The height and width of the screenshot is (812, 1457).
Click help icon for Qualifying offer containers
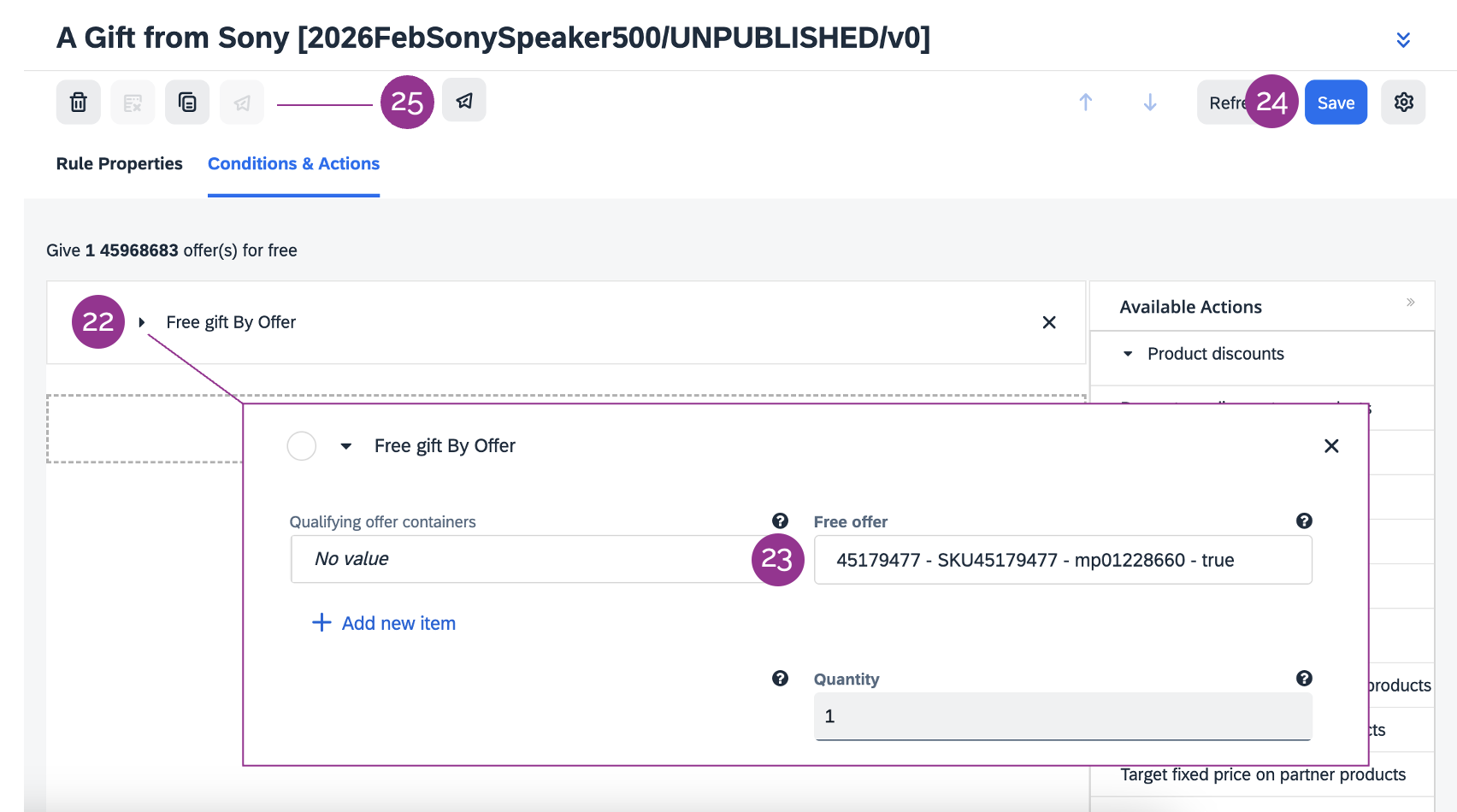[780, 521]
